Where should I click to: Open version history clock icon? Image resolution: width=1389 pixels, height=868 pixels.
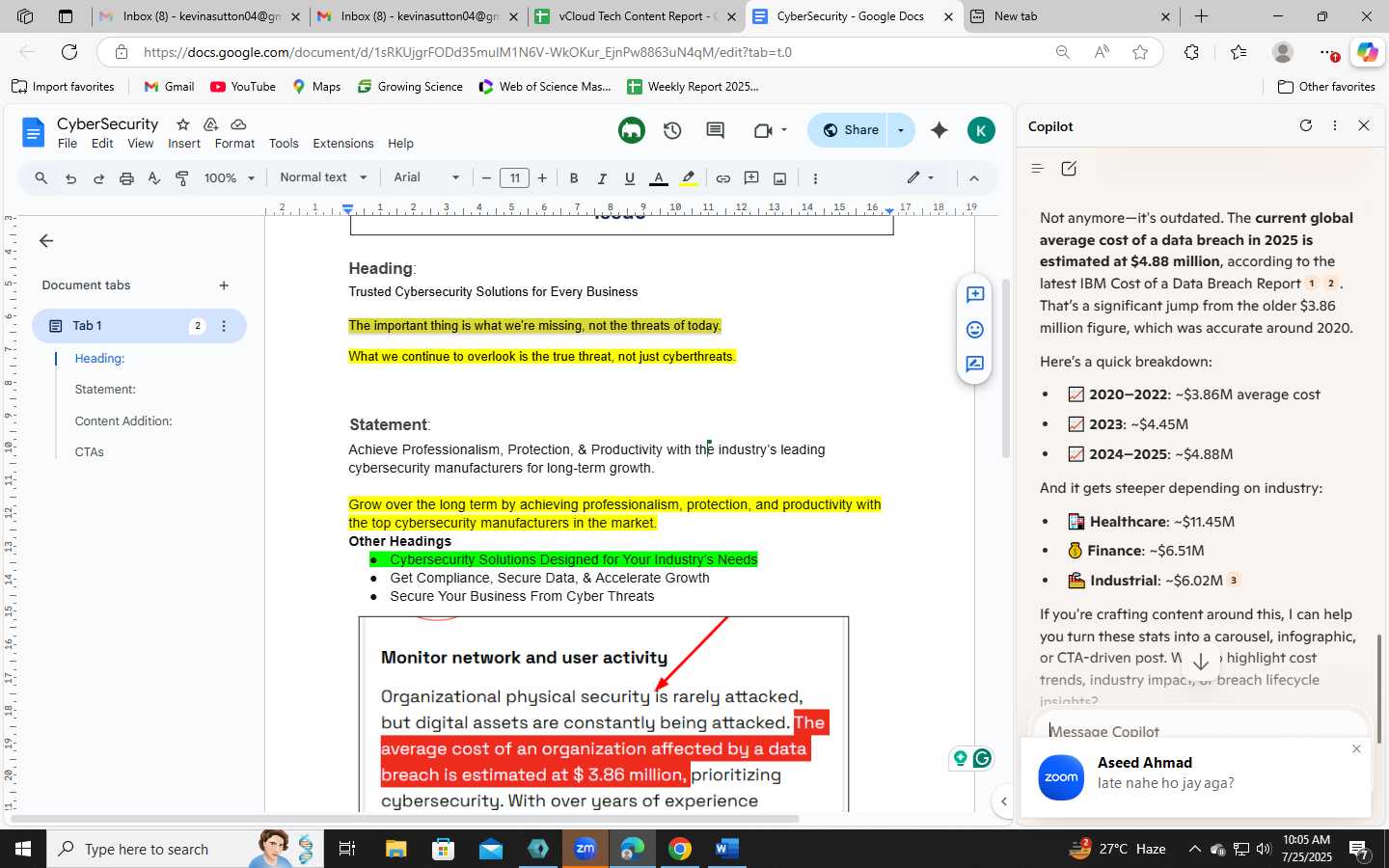[672, 130]
